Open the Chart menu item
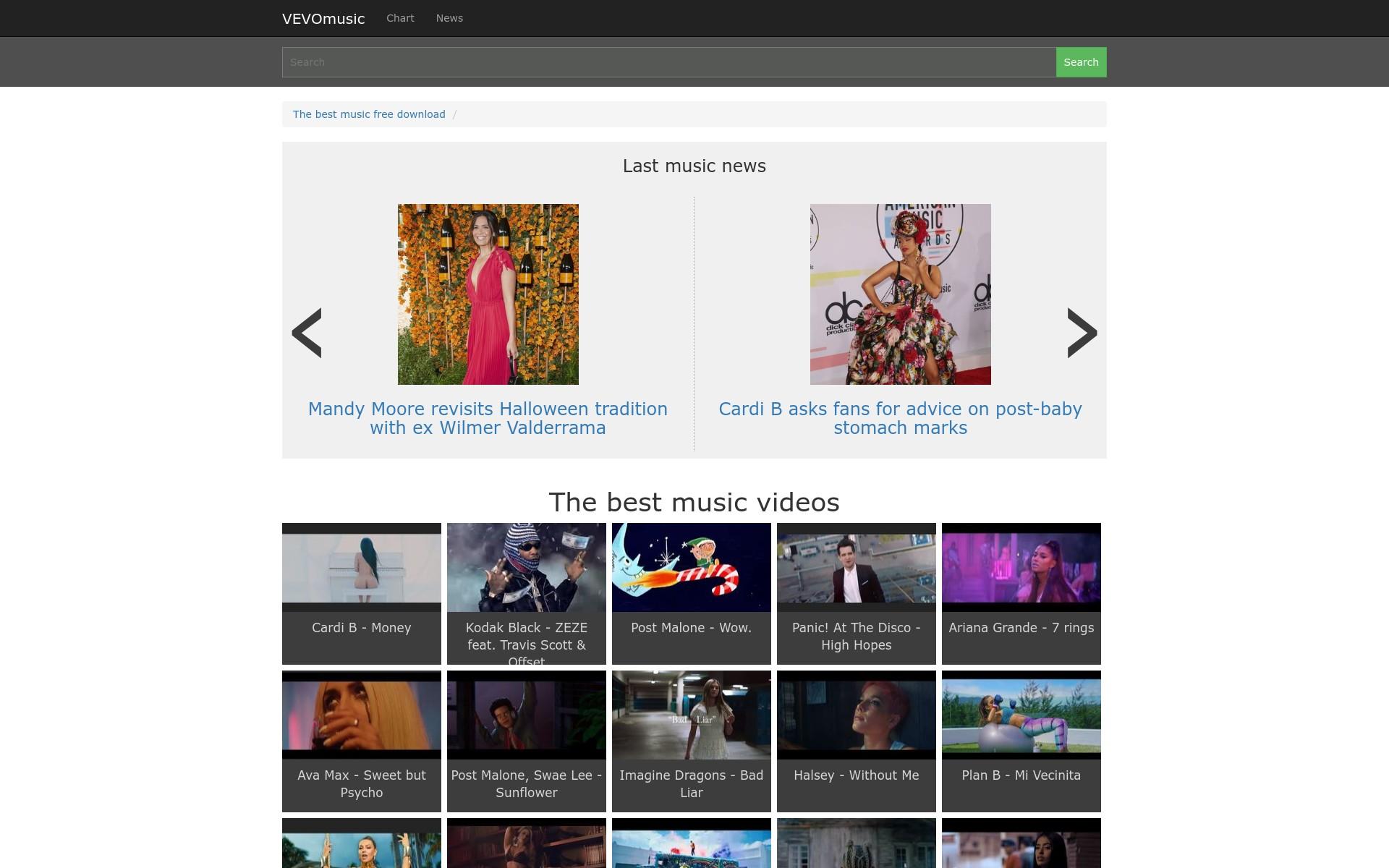1389x868 pixels. pos(400,18)
